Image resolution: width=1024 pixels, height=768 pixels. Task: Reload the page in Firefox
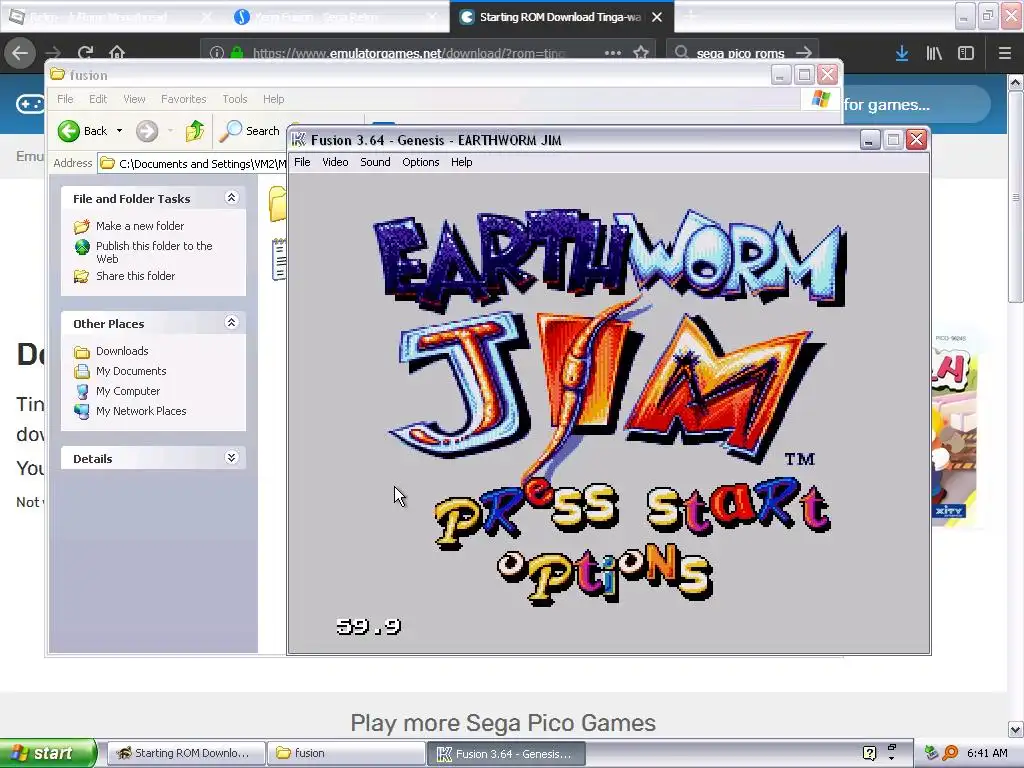85,53
